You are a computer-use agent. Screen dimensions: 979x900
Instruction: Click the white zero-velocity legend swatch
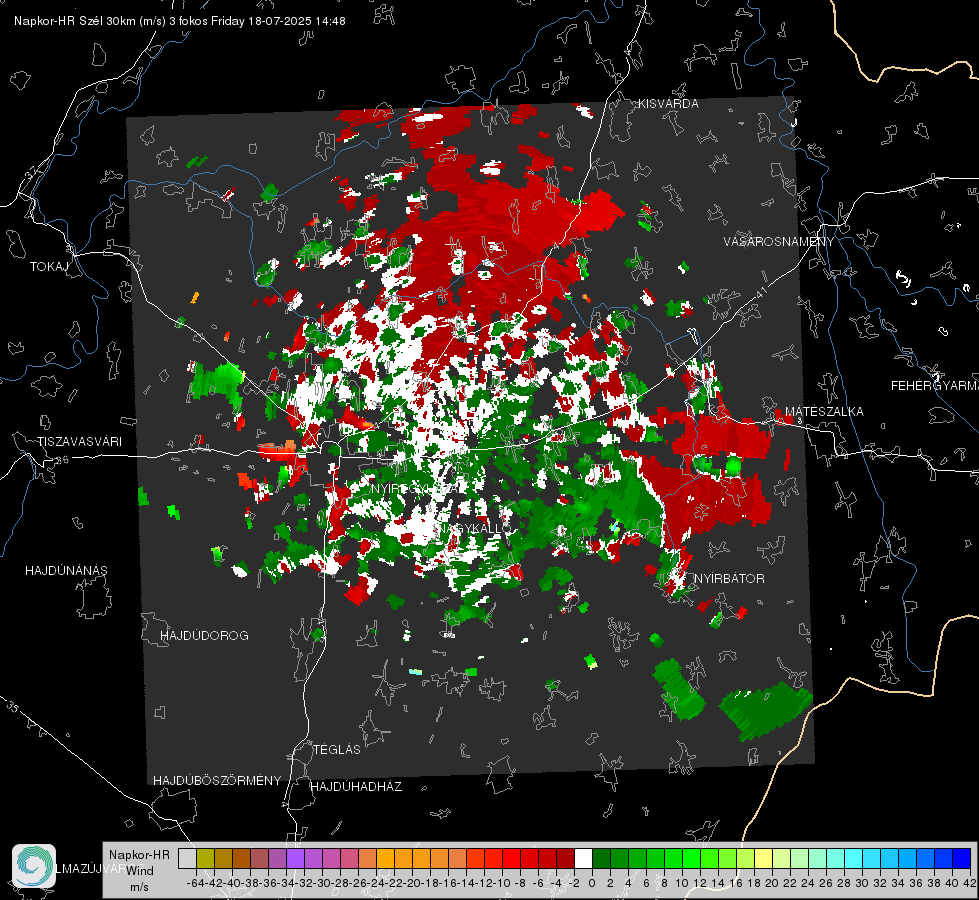[x=583, y=859]
